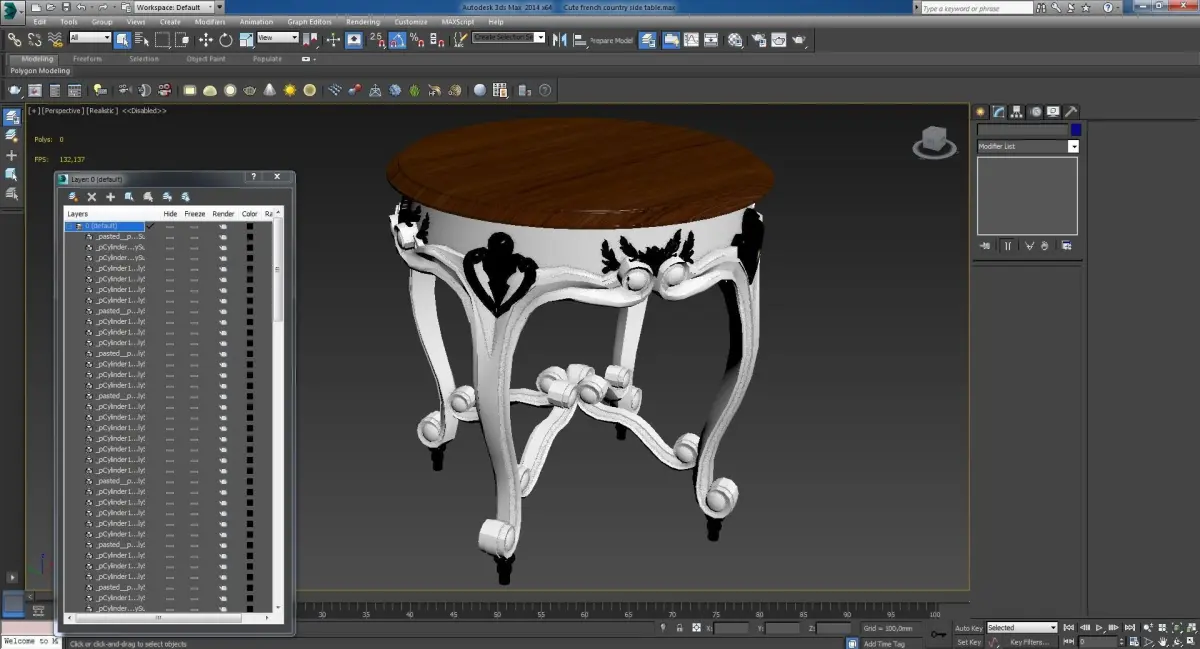Click the Key Filters button
Viewport: 1200px width, 649px height.
[1030, 642]
